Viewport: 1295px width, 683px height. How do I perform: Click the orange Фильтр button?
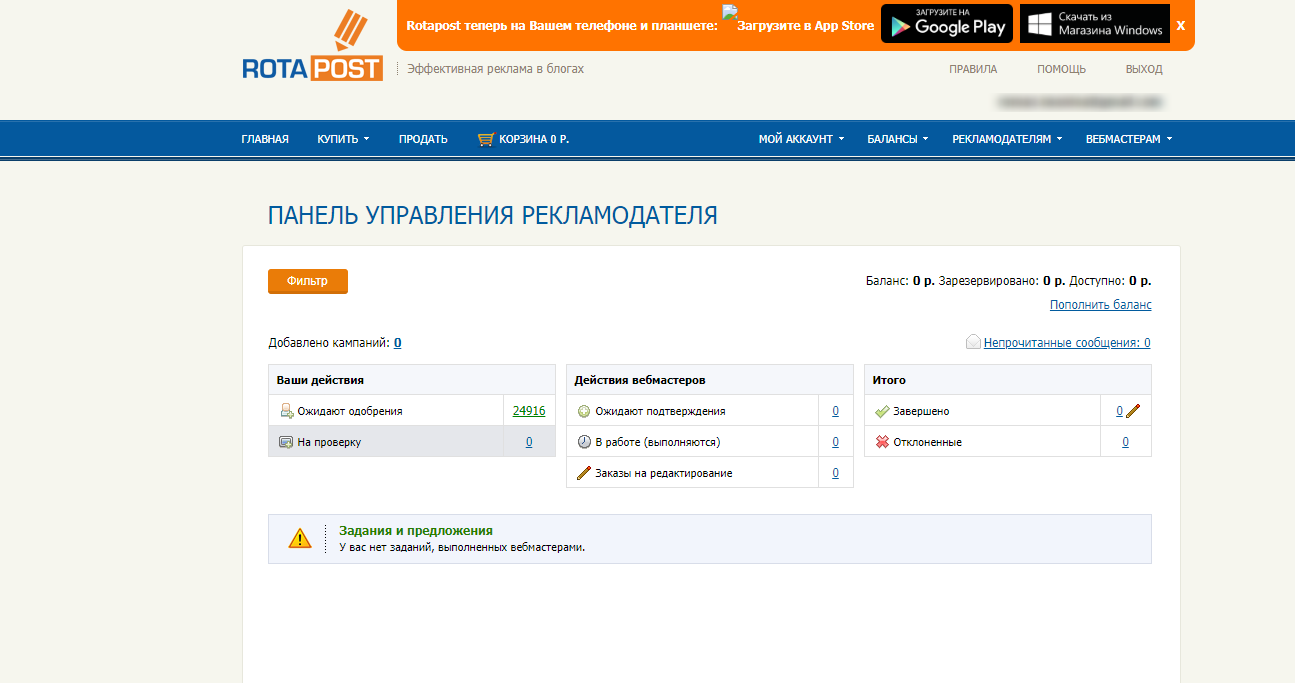coord(307,281)
